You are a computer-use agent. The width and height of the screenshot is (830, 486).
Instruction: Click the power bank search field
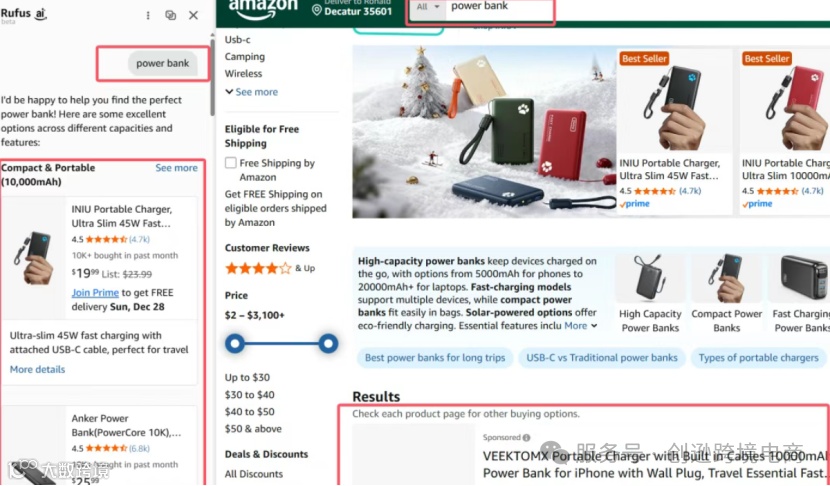pyautogui.click(x=500, y=7)
